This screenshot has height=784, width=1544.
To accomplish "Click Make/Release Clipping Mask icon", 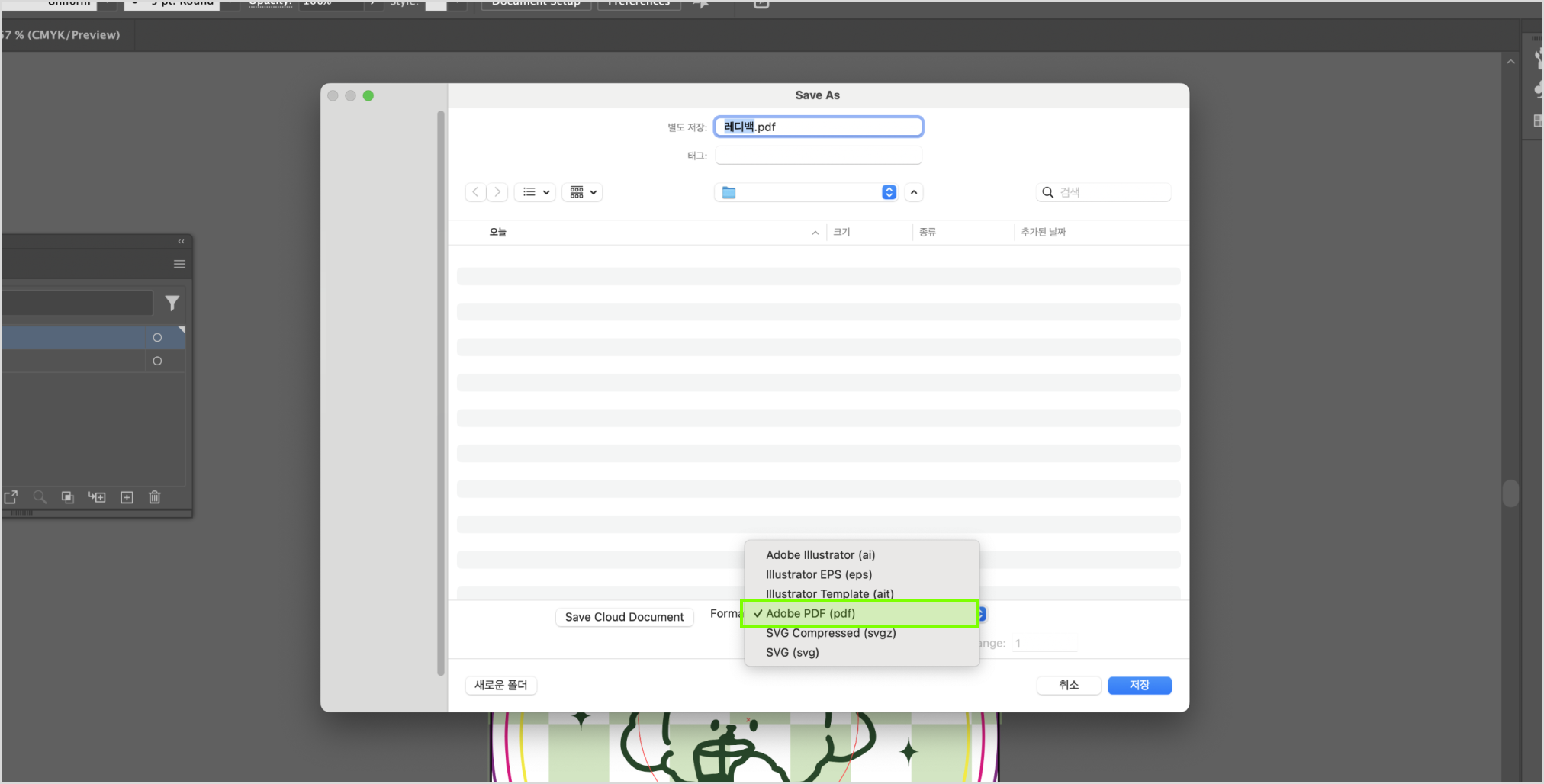I will pos(68,497).
